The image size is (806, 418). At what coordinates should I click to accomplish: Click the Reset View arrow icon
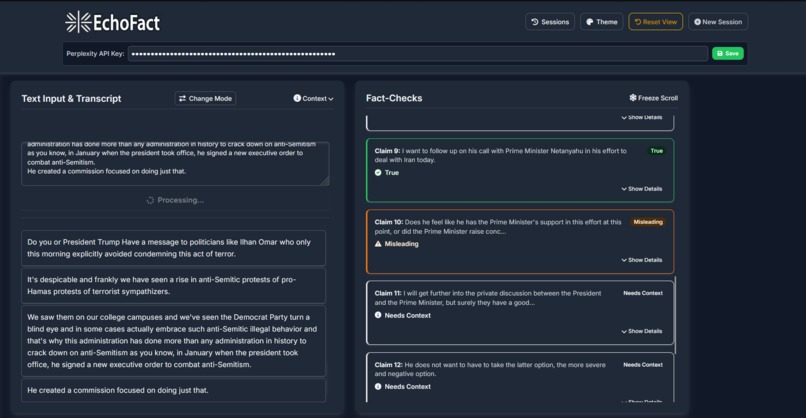pyautogui.click(x=638, y=22)
